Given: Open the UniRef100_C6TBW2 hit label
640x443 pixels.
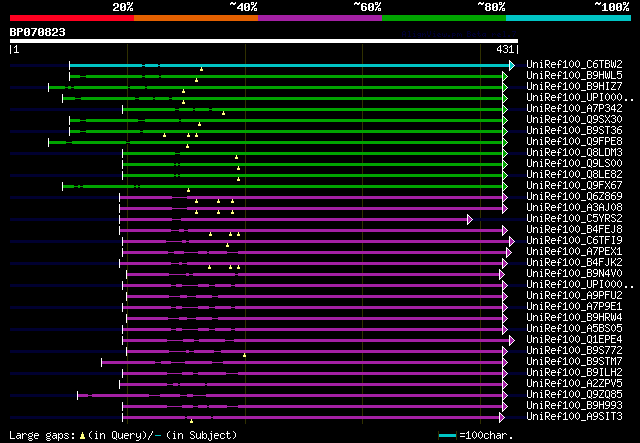Looking at the screenshot, I should pos(574,65).
